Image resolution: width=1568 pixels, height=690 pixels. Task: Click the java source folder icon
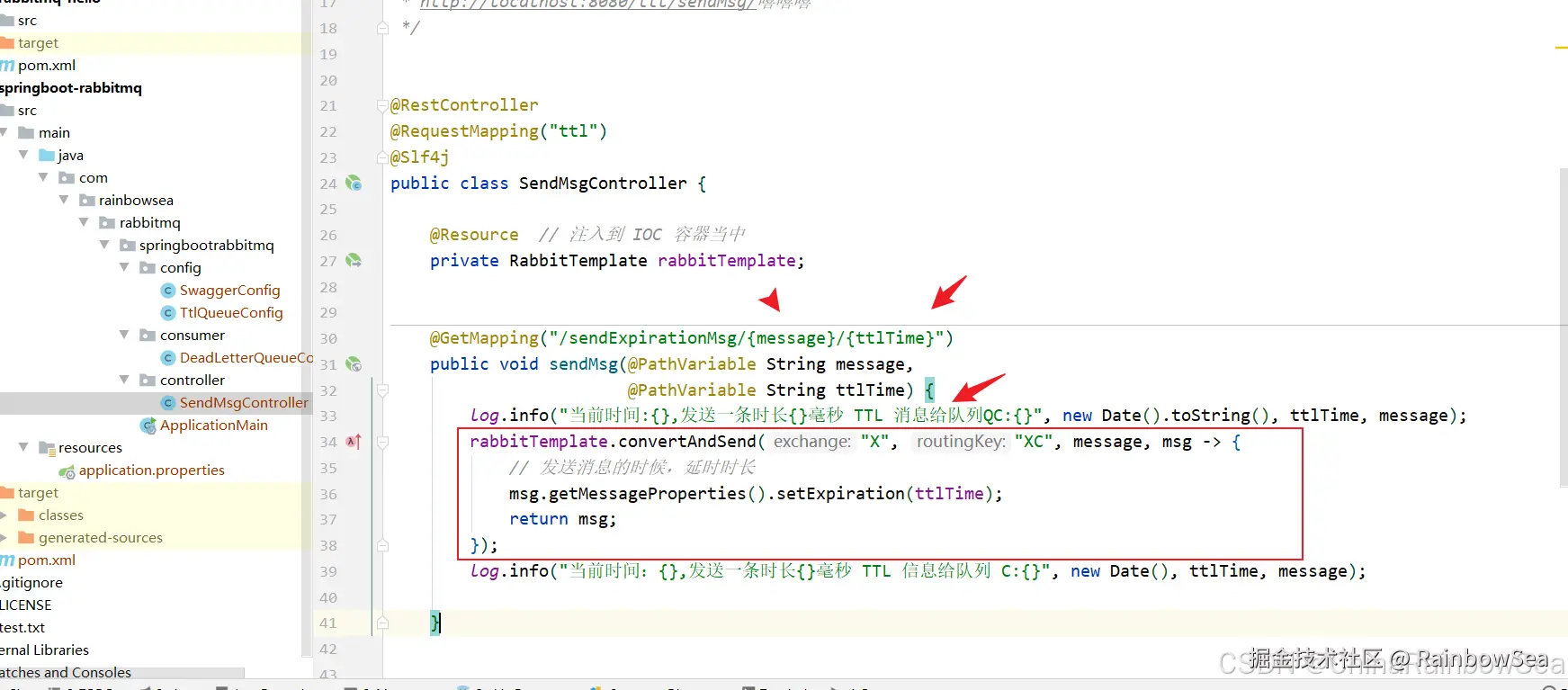pos(47,156)
